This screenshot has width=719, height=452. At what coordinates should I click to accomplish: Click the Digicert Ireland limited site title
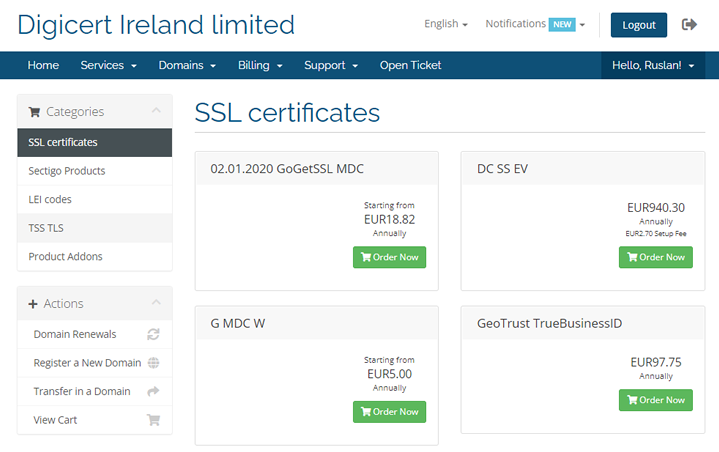click(156, 25)
